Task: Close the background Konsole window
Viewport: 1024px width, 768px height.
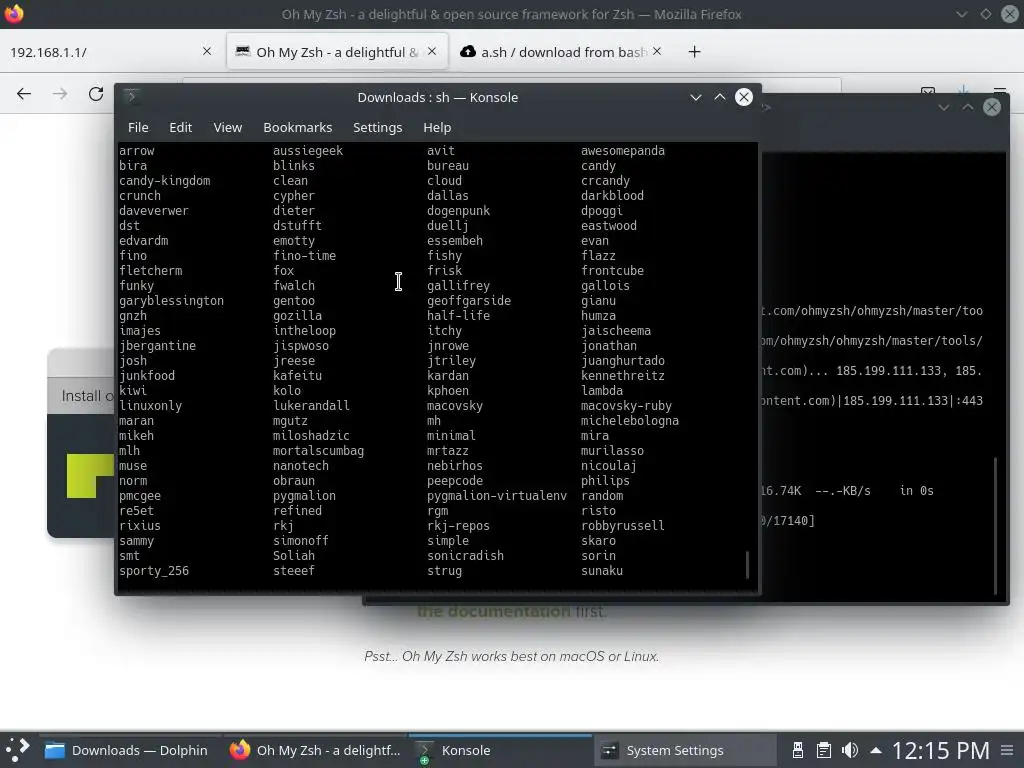Action: (992, 107)
